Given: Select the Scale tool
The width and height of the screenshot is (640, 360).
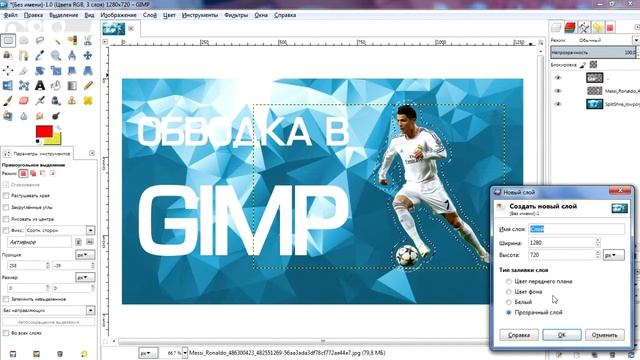Looking at the screenshot, I should tap(56, 71).
